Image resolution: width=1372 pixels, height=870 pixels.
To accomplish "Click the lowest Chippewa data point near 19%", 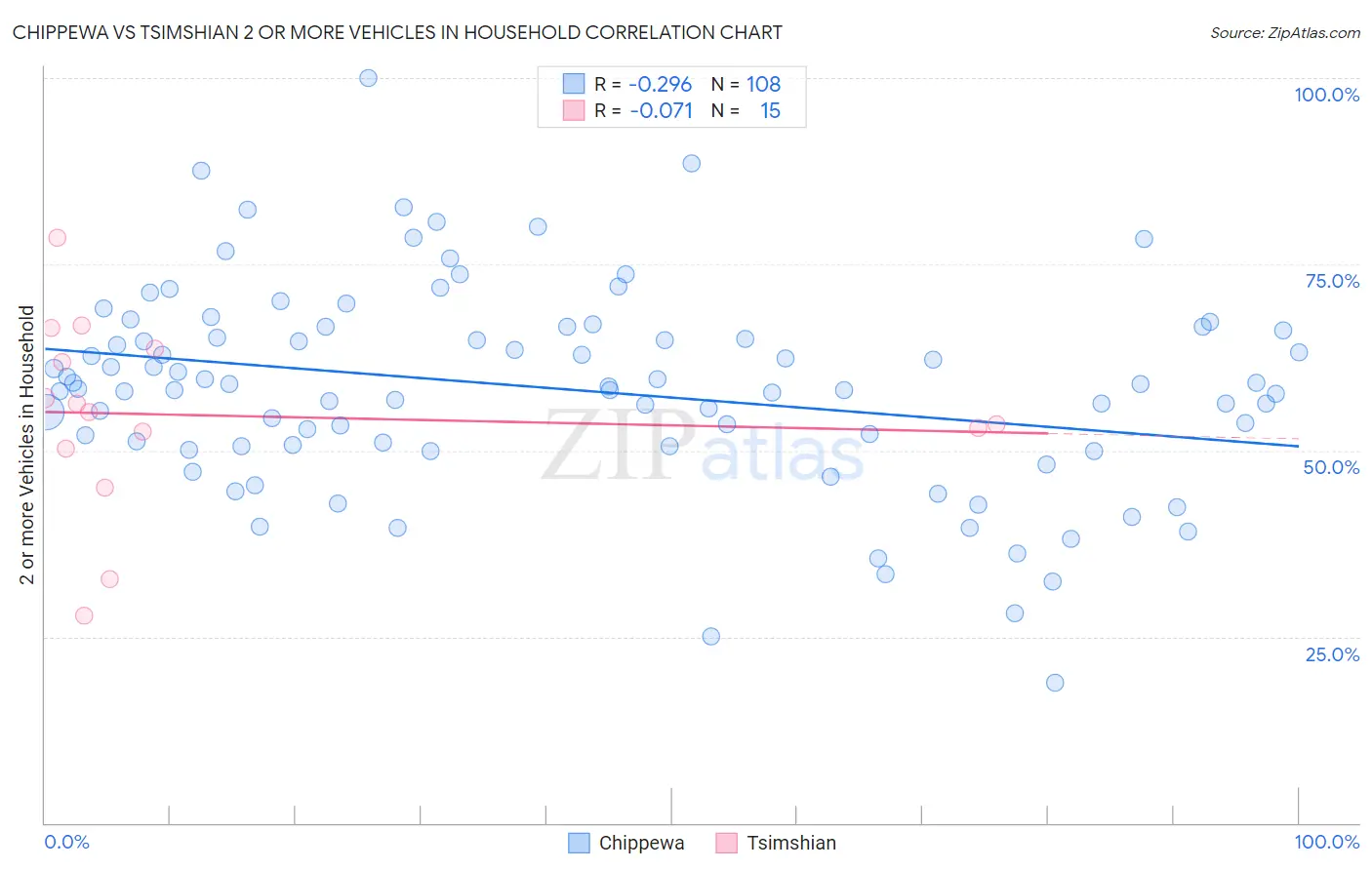I will 1055,683.
